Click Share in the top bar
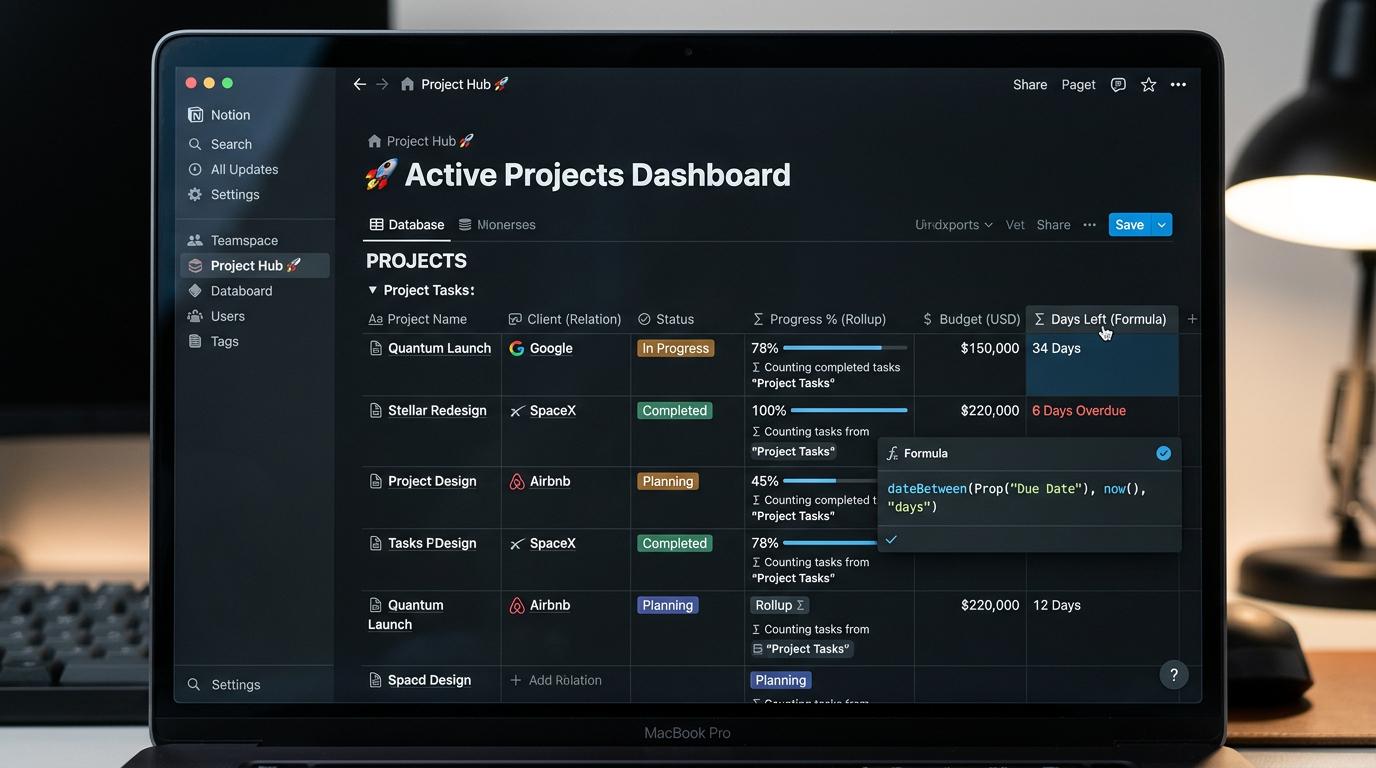This screenshot has height=768, width=1376. 1030,85
